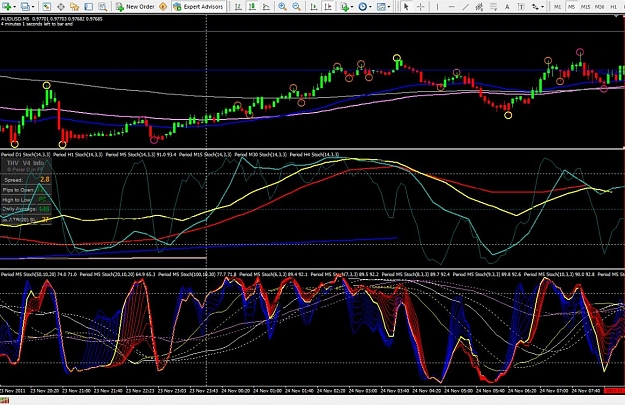Switch to M5 timeframe

[x=571, y=7]
